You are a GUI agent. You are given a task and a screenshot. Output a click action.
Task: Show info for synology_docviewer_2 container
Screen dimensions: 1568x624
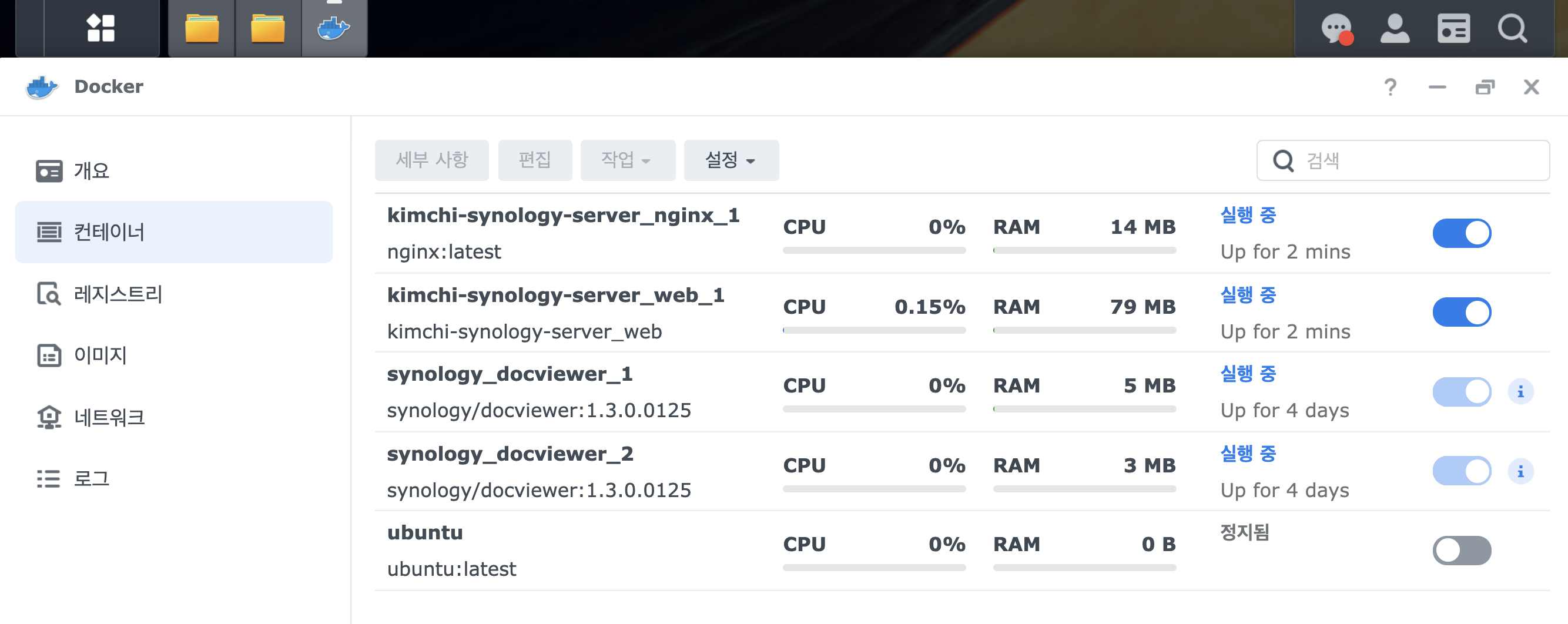[1520, 471]
